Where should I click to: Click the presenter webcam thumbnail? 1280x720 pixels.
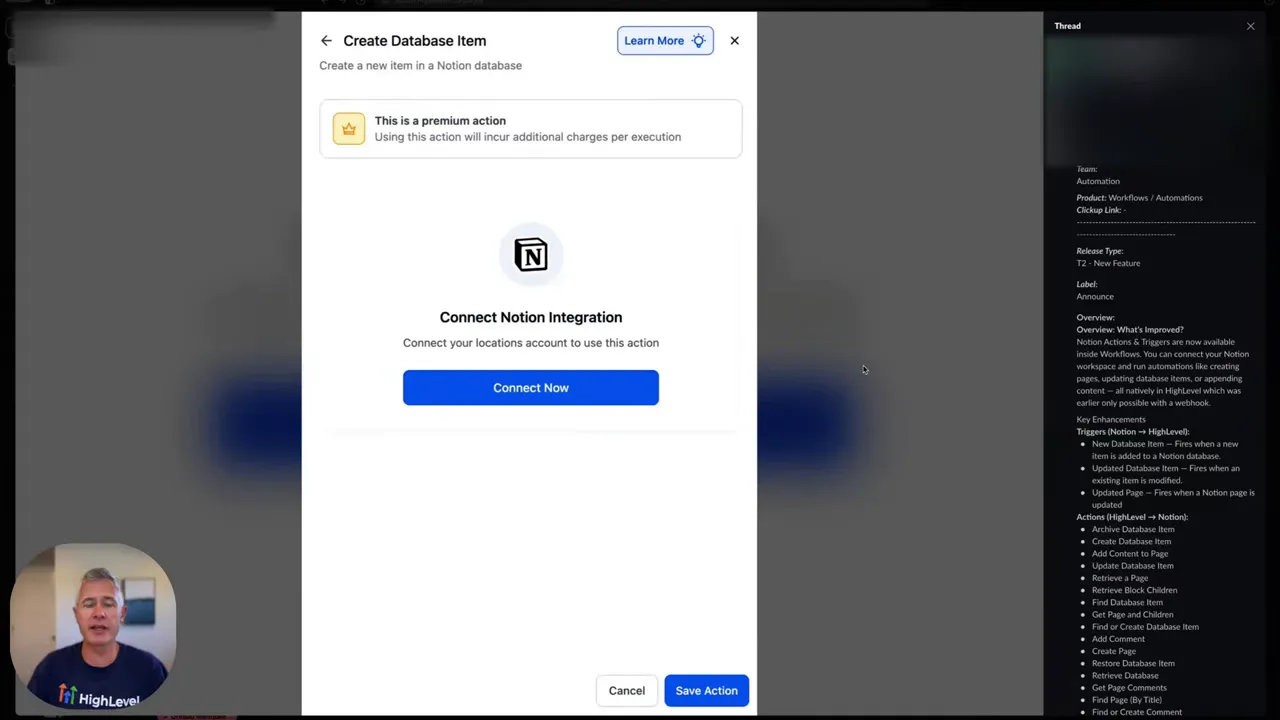point(93,620)
